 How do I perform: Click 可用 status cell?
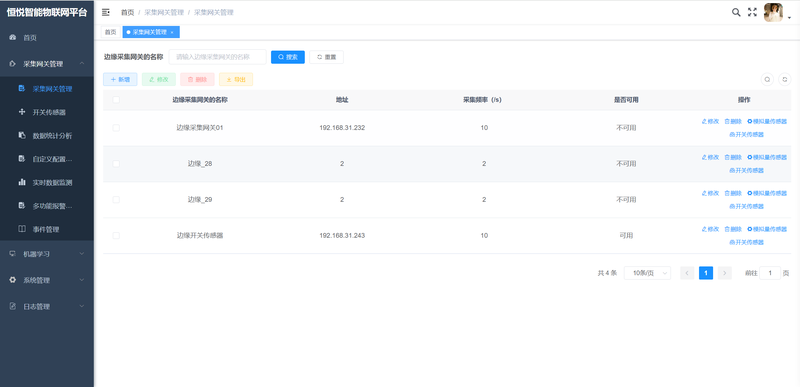click(626, 236)
